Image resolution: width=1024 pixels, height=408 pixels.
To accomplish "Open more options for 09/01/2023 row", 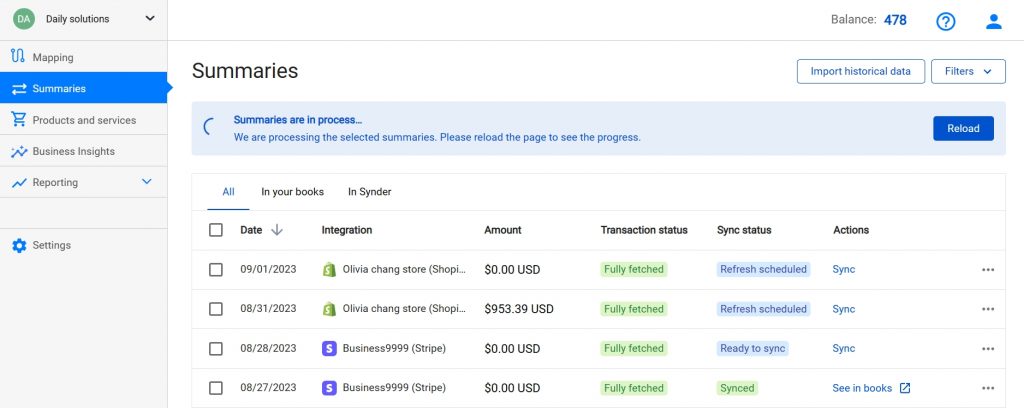I will [988, 270].
